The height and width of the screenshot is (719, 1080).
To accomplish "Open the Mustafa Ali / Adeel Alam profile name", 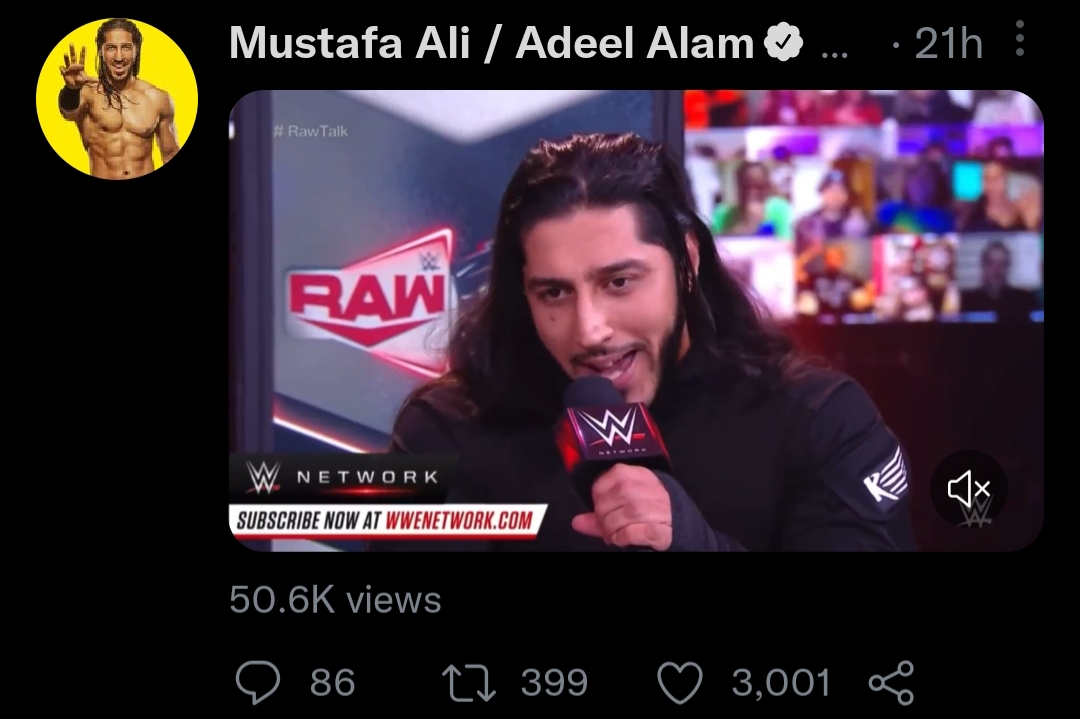I will 491,43.
